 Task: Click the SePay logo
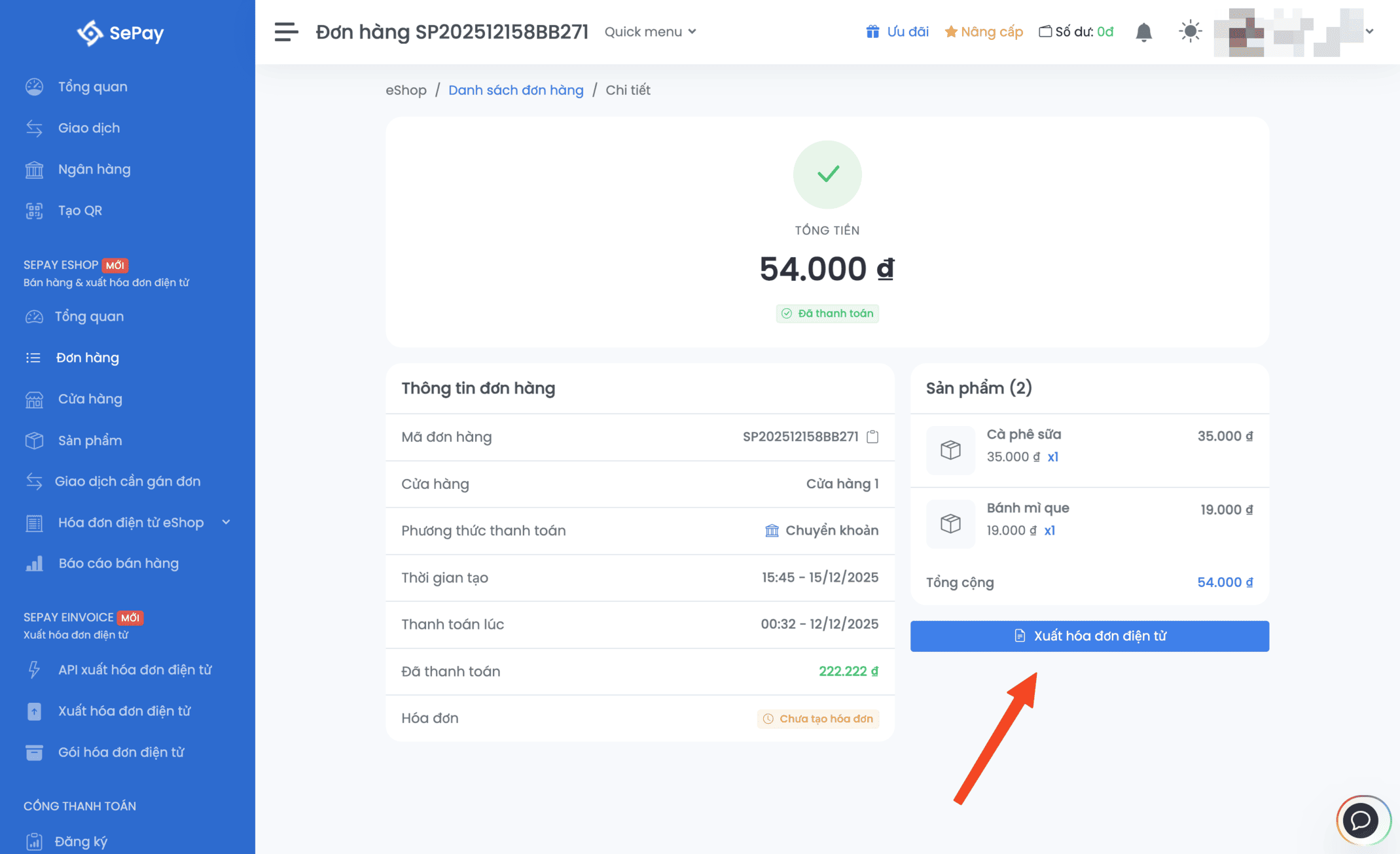120,32
